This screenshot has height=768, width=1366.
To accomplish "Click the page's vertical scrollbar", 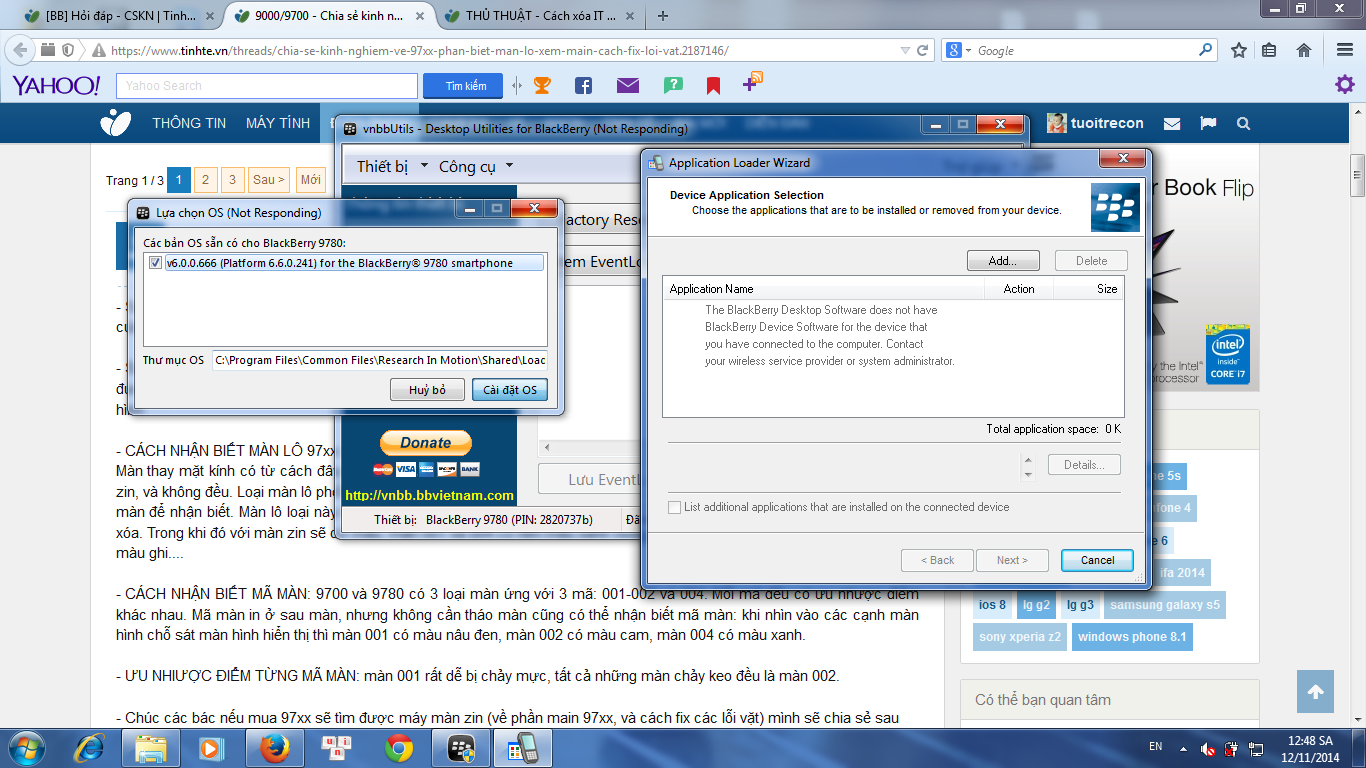I will click(1357, 400).
